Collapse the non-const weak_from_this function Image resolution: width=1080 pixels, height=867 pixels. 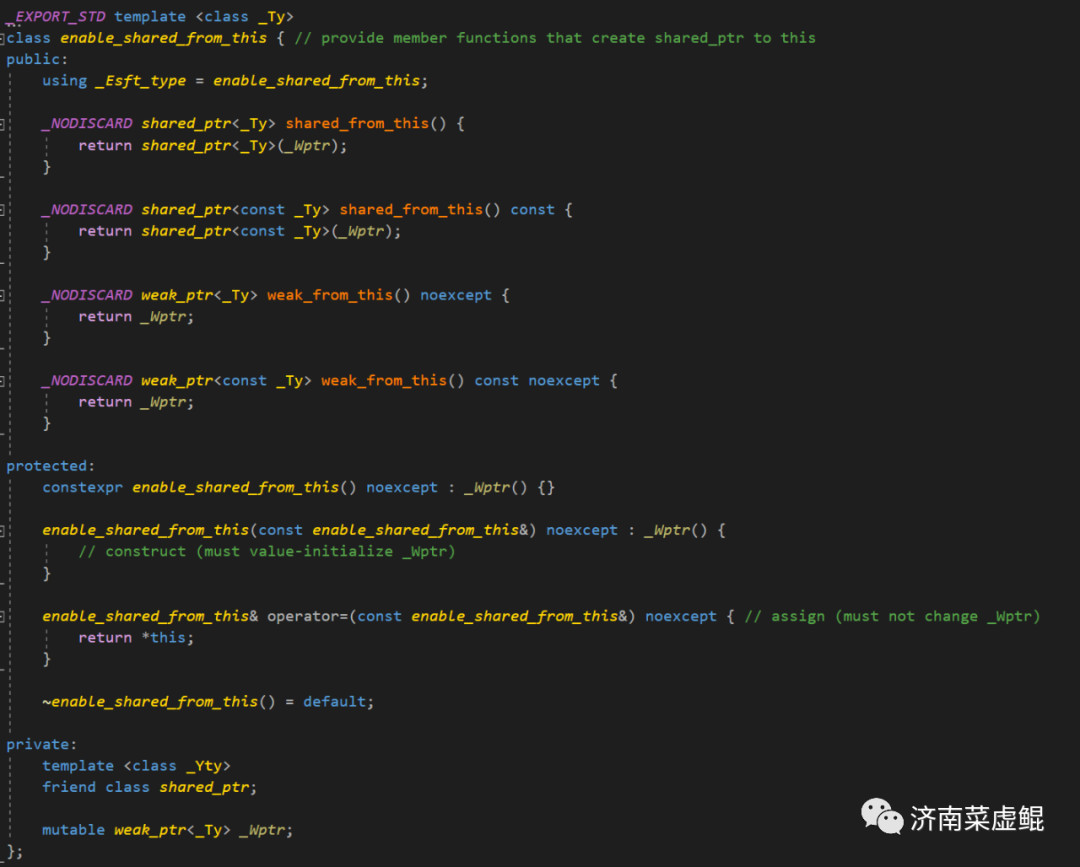point(3,295)
